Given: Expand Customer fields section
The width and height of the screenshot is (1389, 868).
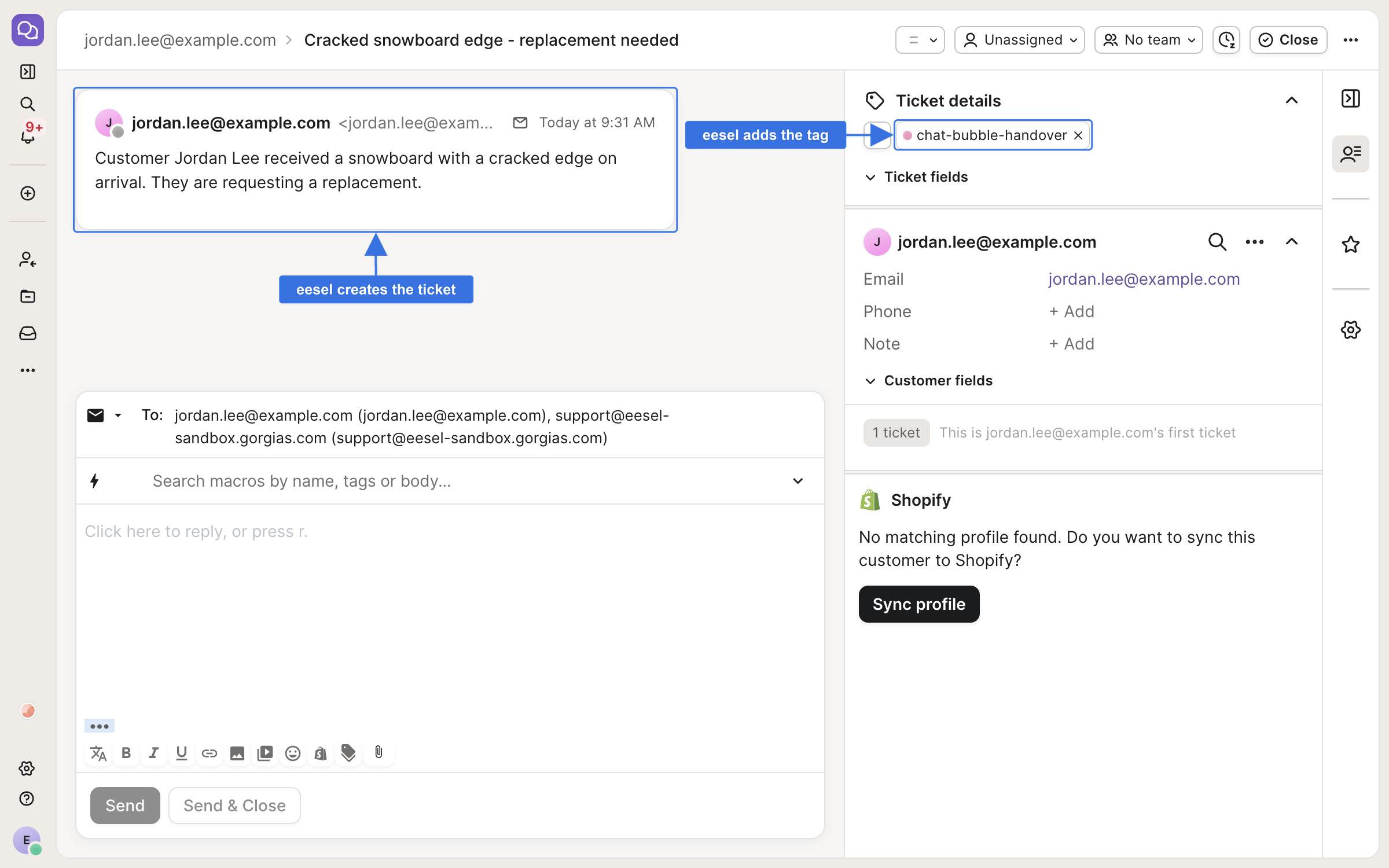Looking at the screenshot, I should (x=928, y=381).
